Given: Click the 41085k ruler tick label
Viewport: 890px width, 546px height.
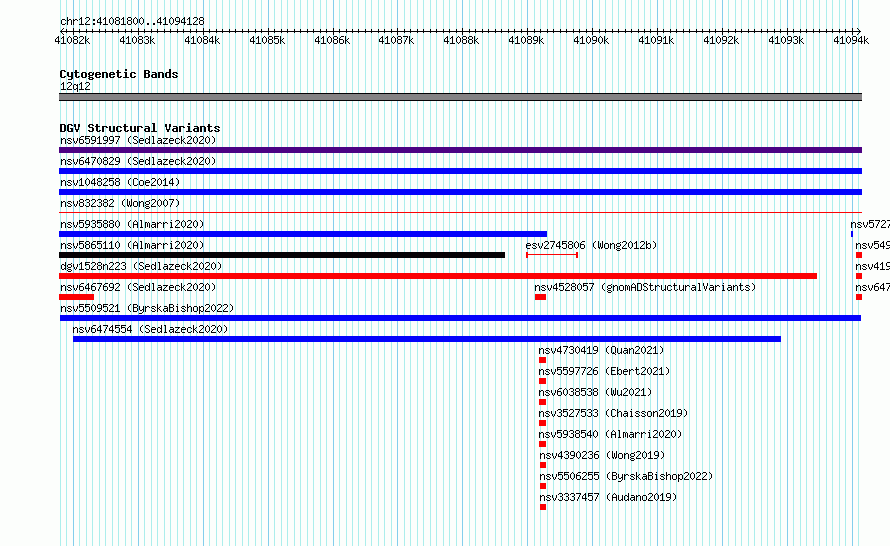Looking at the screenshot, I should (267, 40).
